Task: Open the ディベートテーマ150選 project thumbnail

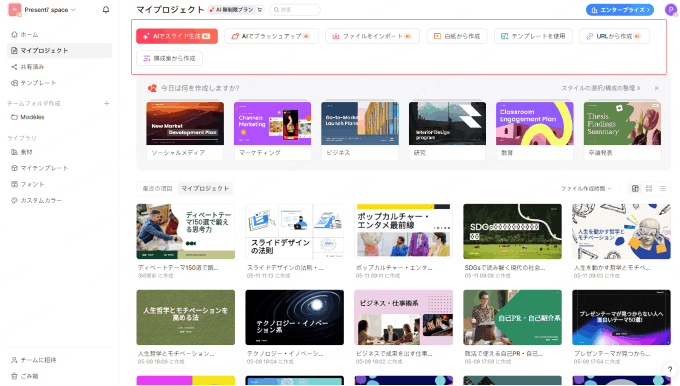Action: [186, 232]
